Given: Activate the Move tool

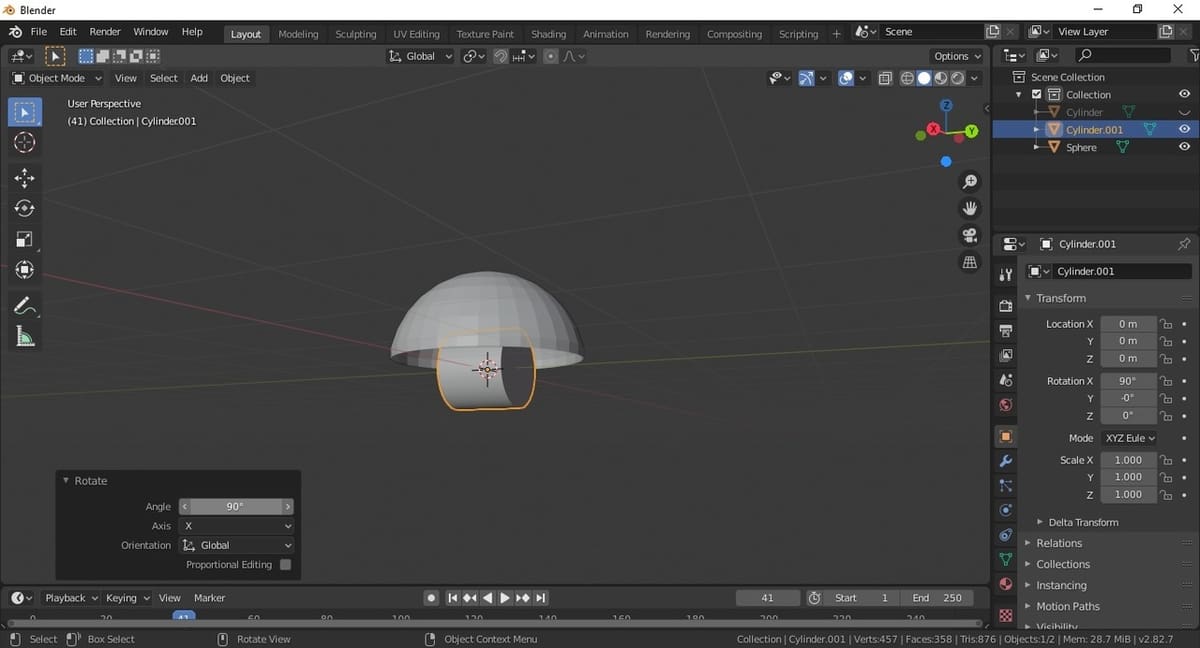Looking at the screenshot, I should [x=25, y=178].
